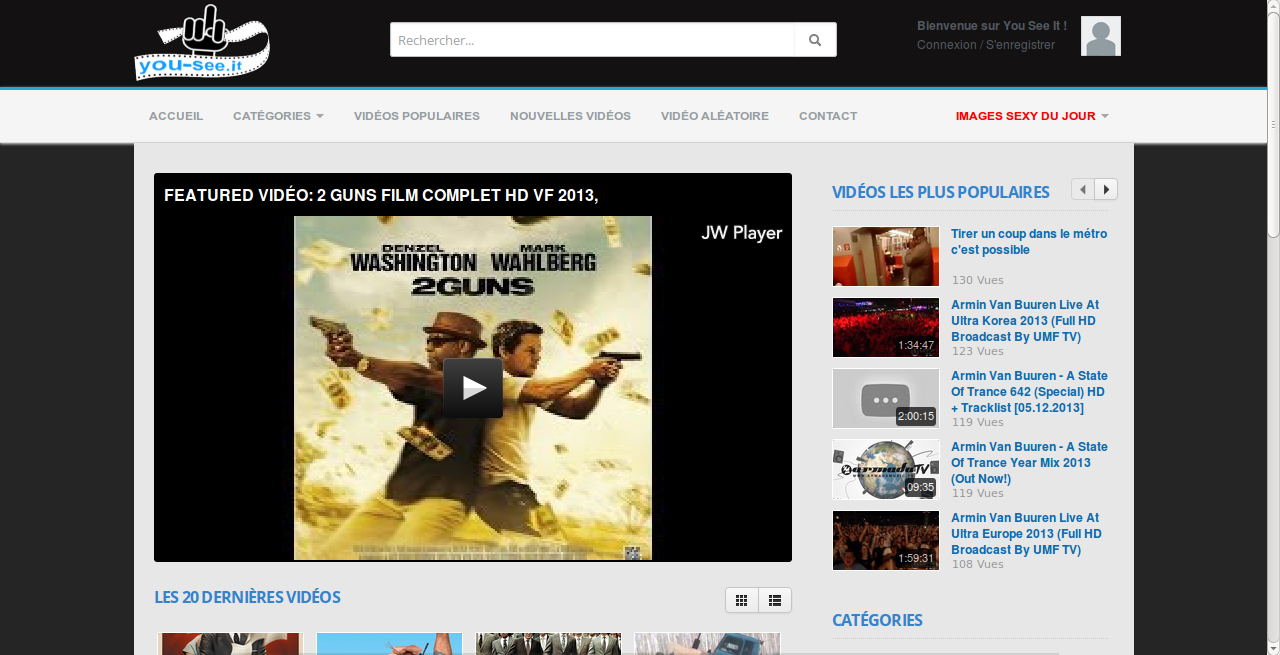Open 'Tirer un coup dans le métro' video link
Screen dimensions: 1280x655
click(1029, 242)
